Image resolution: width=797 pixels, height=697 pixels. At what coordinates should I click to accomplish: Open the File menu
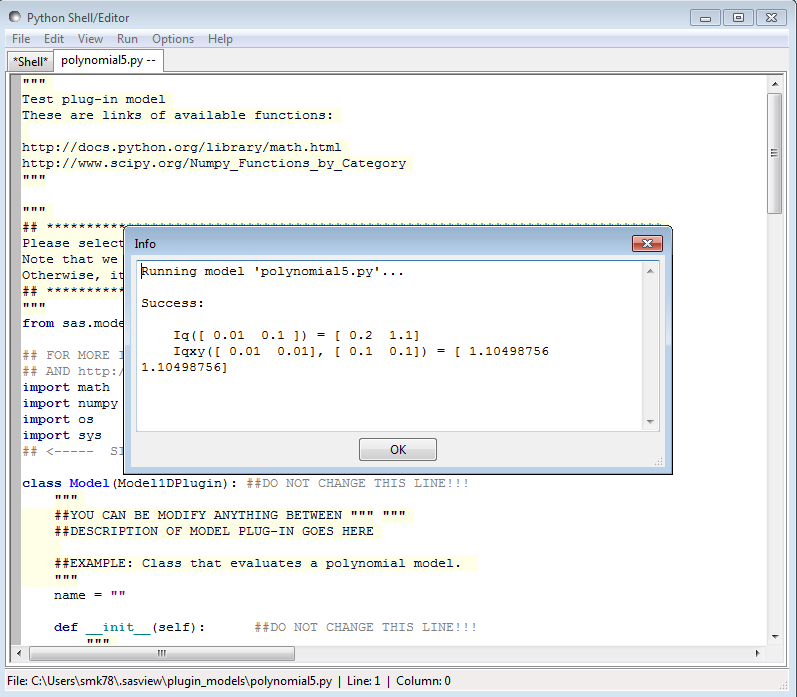point(21,39)
